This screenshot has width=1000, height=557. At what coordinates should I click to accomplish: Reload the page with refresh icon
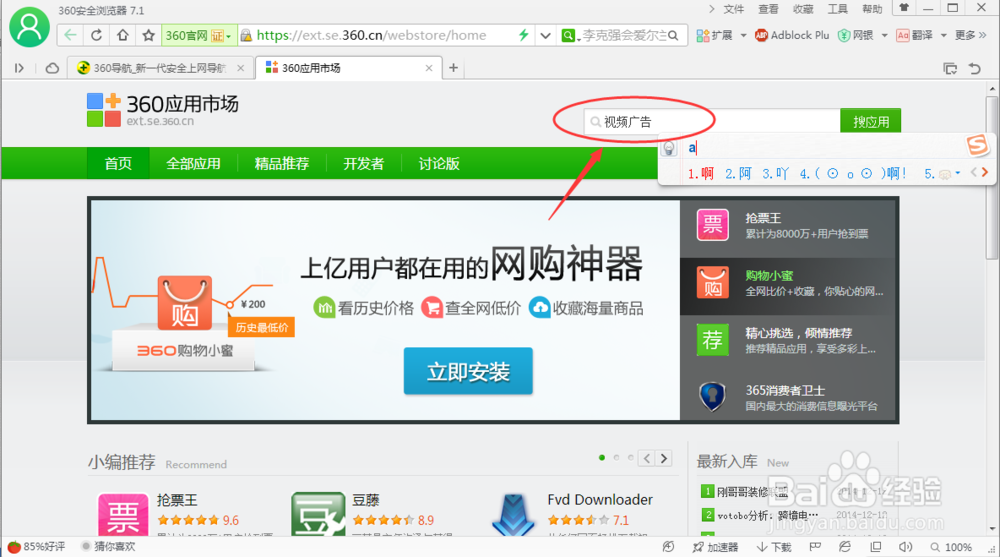tap(96, 35)
